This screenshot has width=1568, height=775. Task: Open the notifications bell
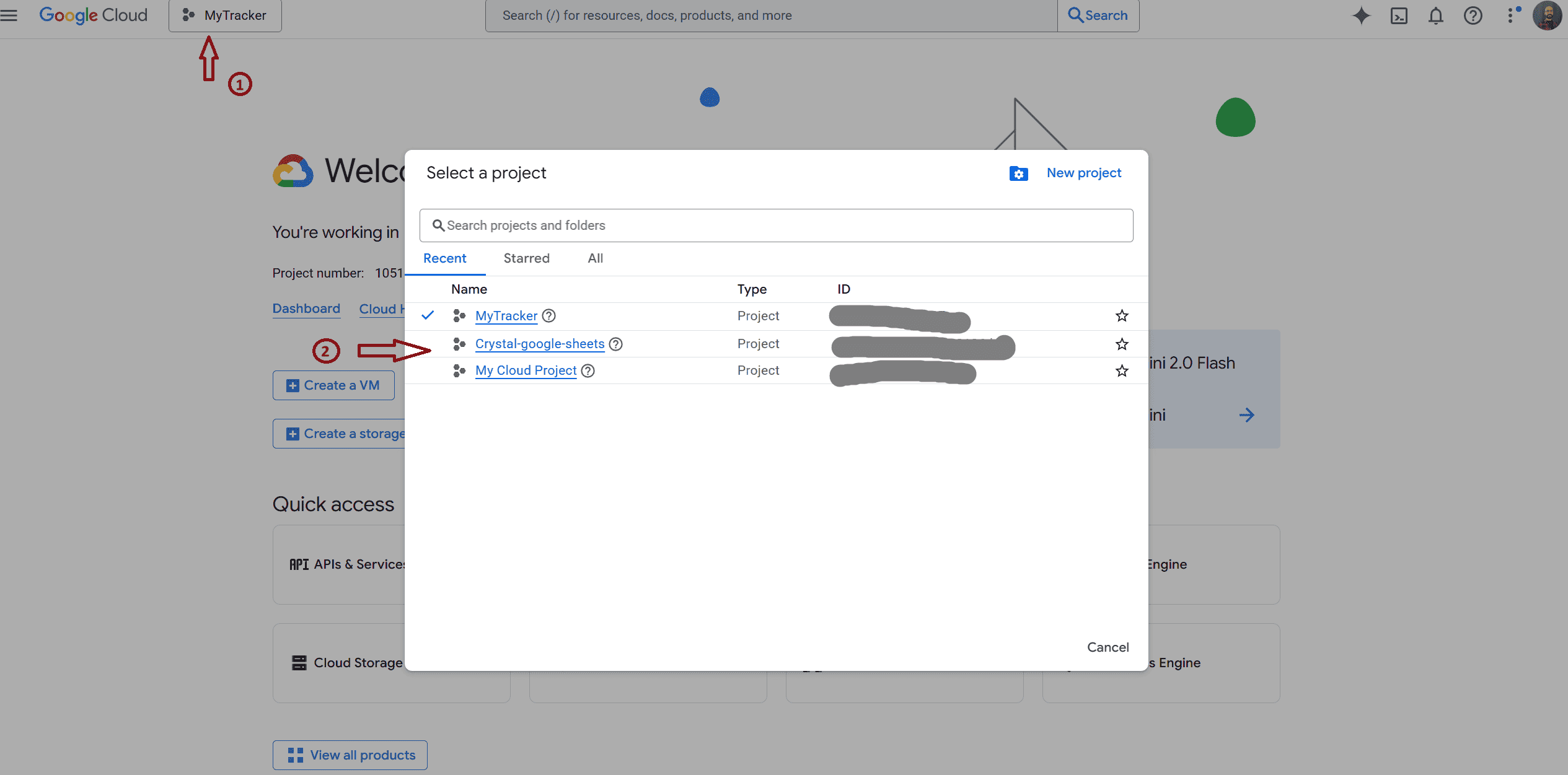click(1436, 15)
